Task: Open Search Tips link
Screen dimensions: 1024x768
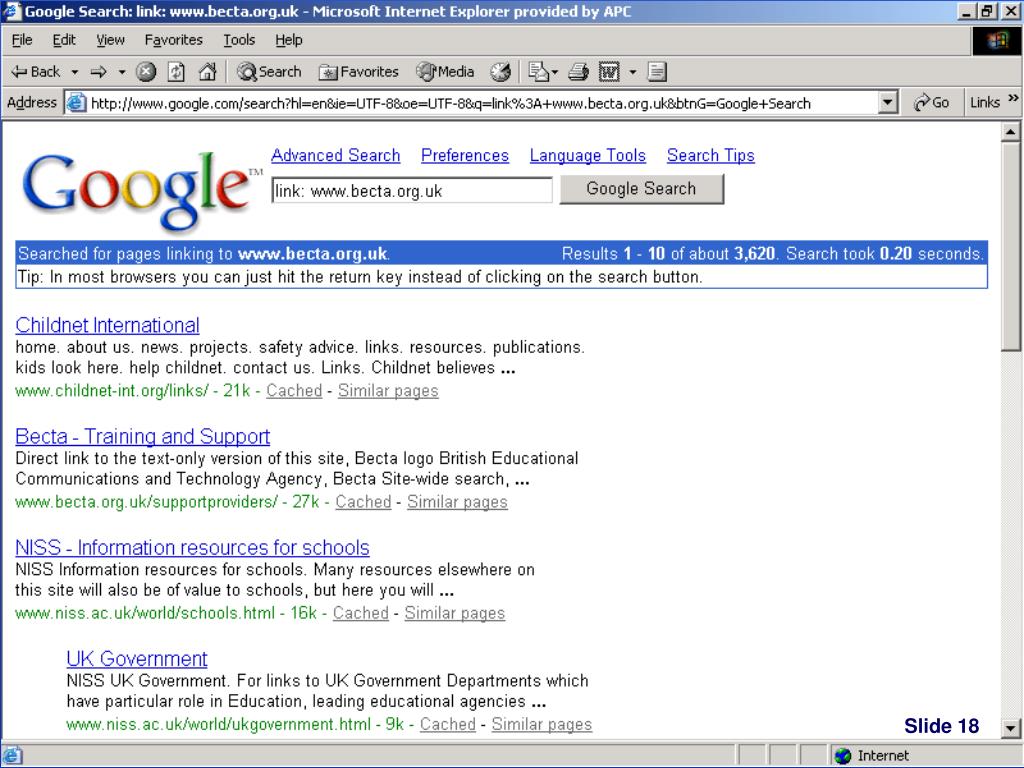Action: point(711,155)
